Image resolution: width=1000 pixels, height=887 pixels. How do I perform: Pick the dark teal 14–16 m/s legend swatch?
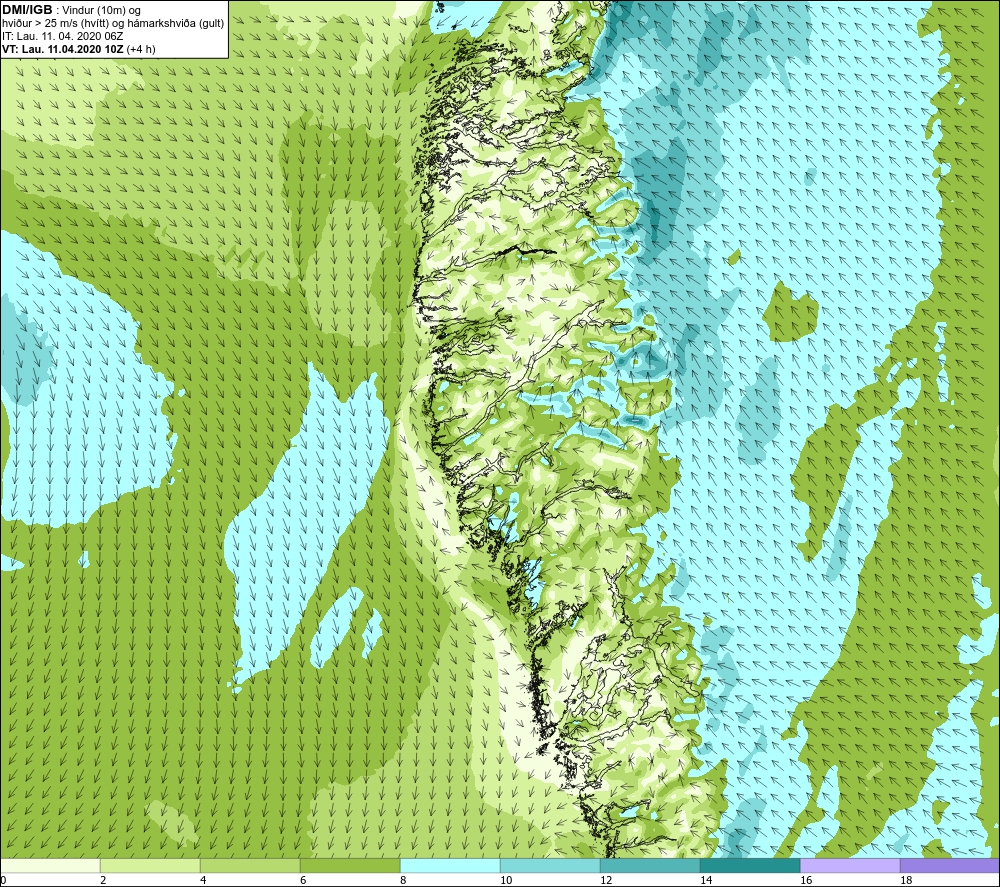750,865
